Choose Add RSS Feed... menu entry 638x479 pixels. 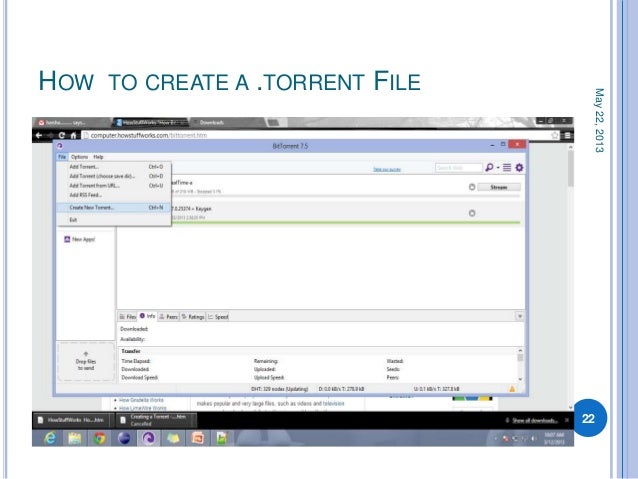click(x=114, y=195)
